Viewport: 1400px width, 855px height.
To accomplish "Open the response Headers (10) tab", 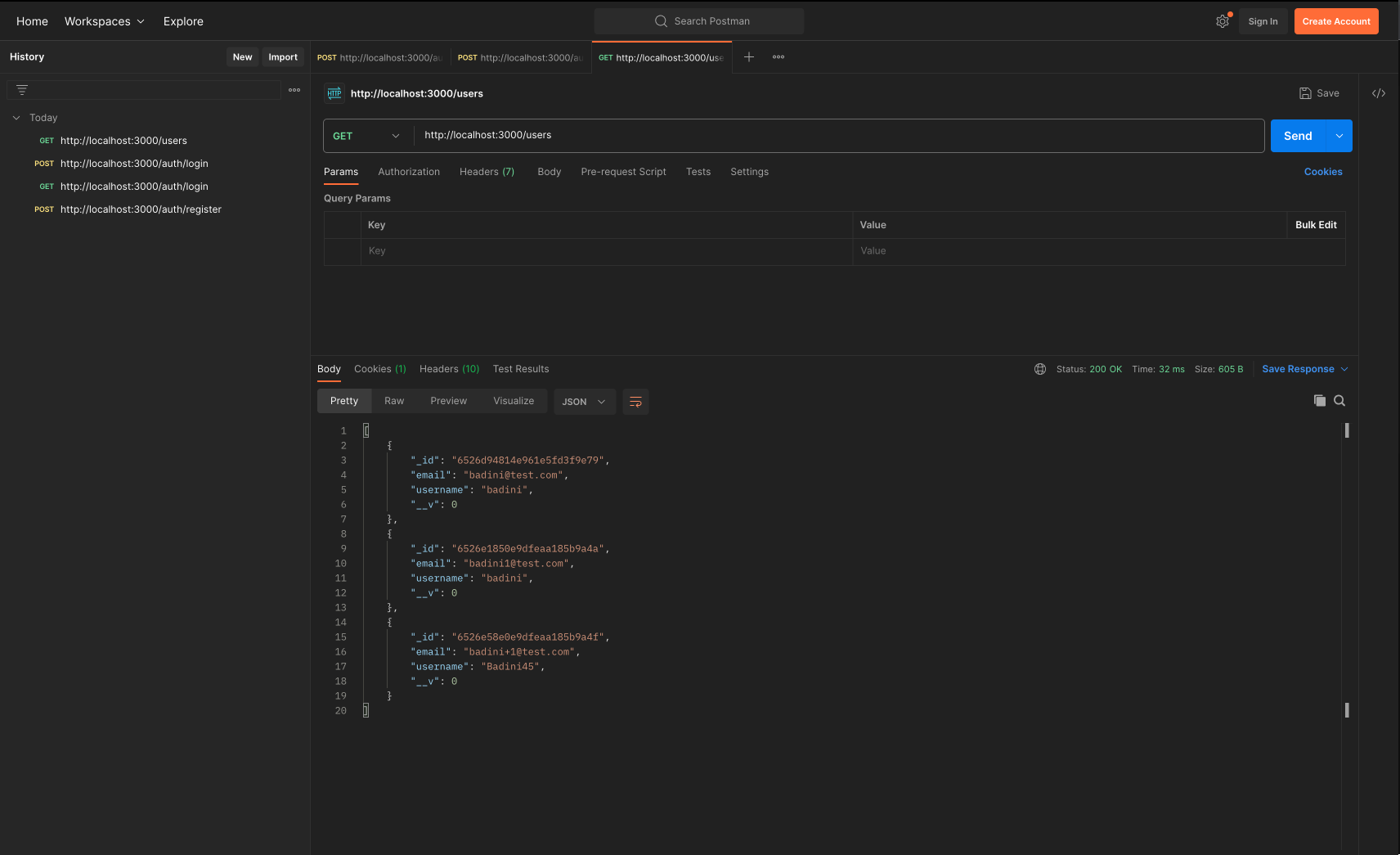I will pos(450,369).
